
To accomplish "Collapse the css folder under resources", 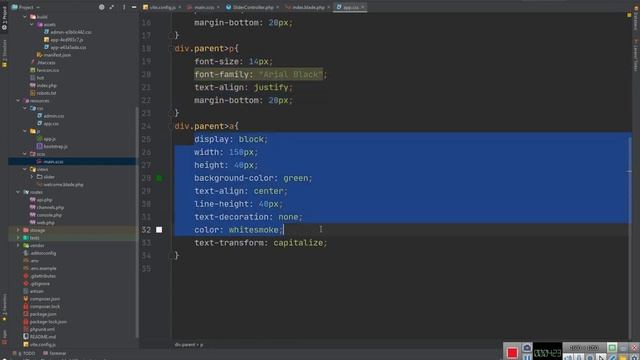I will 25,109.
